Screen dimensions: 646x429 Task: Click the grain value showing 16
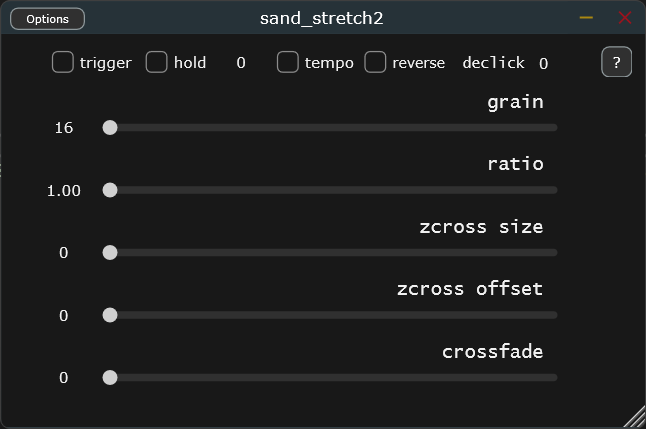pos(64,128)
